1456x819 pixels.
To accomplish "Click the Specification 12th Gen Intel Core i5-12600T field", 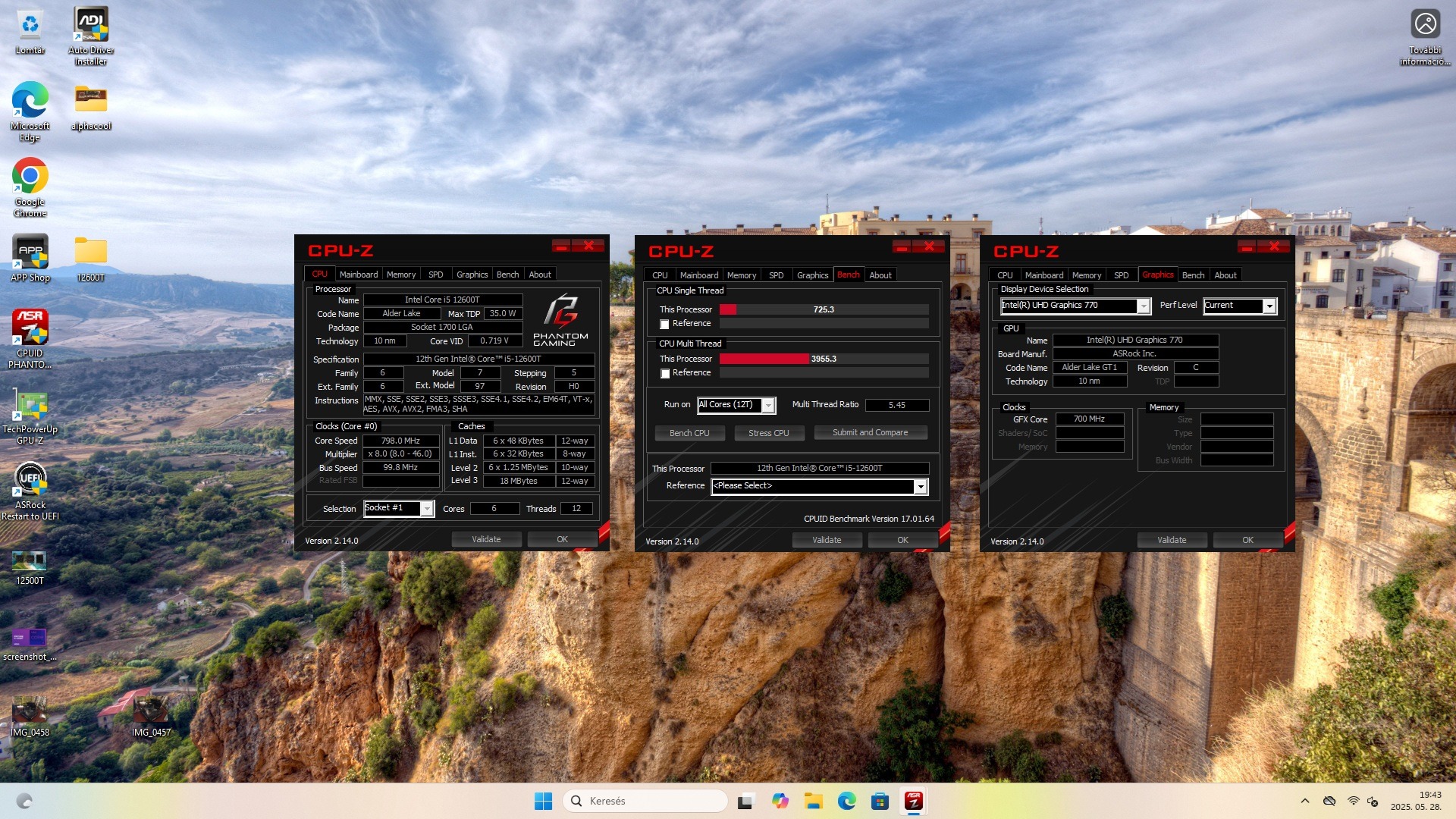I will [479, 359].
